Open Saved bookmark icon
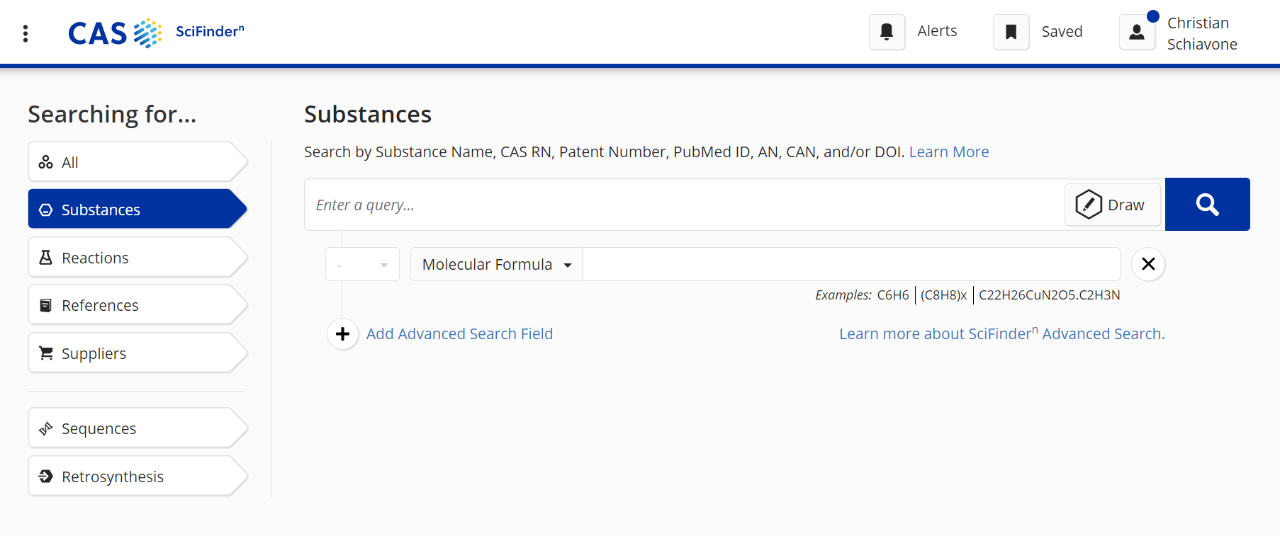The image size is (1280, 536). pyautogui.click(x=1011, y=32)
